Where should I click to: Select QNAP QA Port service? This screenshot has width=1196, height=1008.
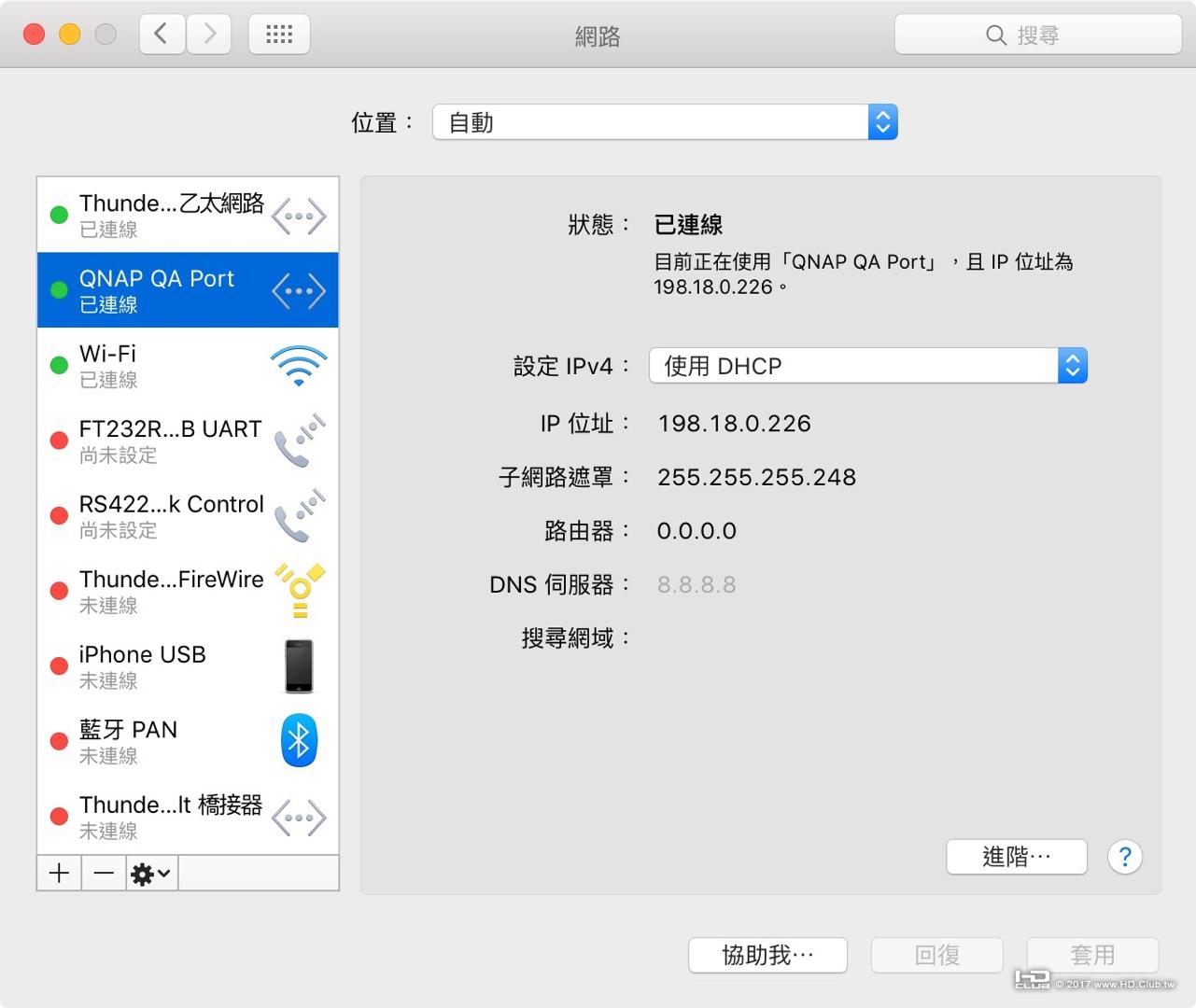(x=188, y=290)
